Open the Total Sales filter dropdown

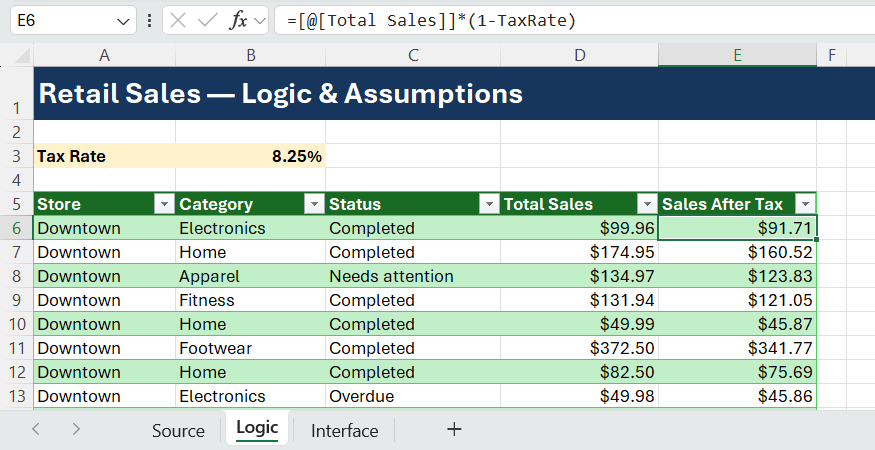tap(647, 204)
